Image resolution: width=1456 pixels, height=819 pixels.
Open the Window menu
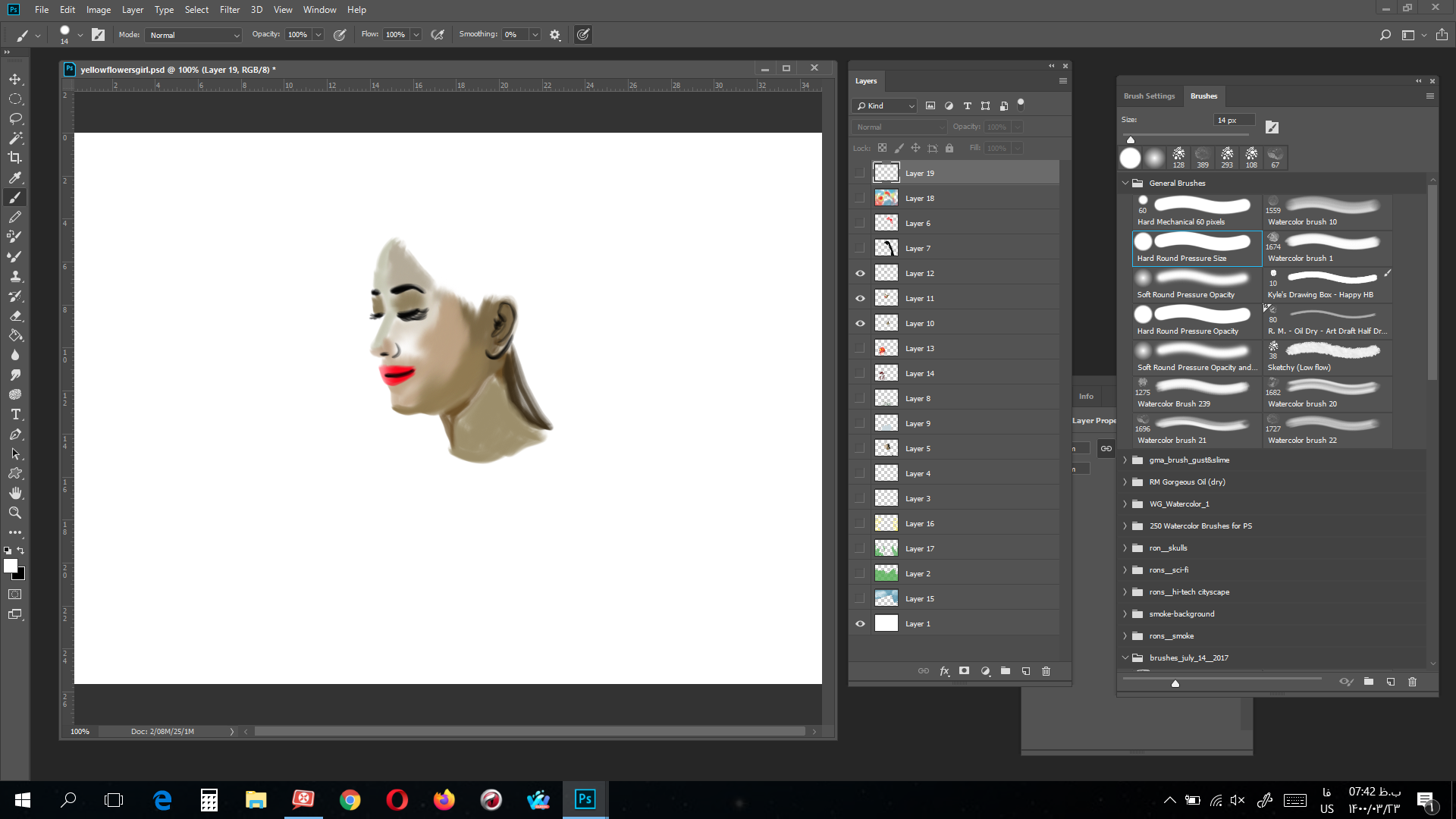(319, 10)
